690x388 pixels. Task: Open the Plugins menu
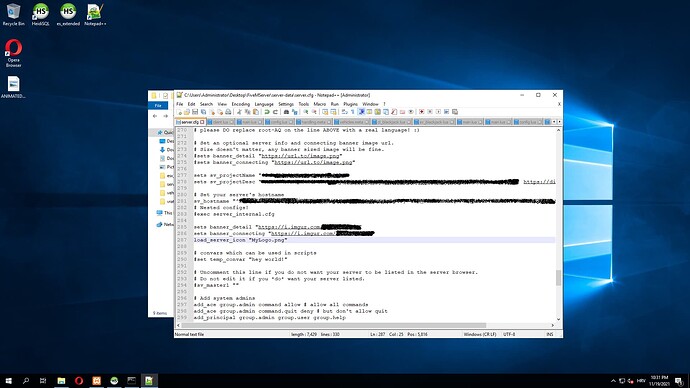click(x=350, y=104)
